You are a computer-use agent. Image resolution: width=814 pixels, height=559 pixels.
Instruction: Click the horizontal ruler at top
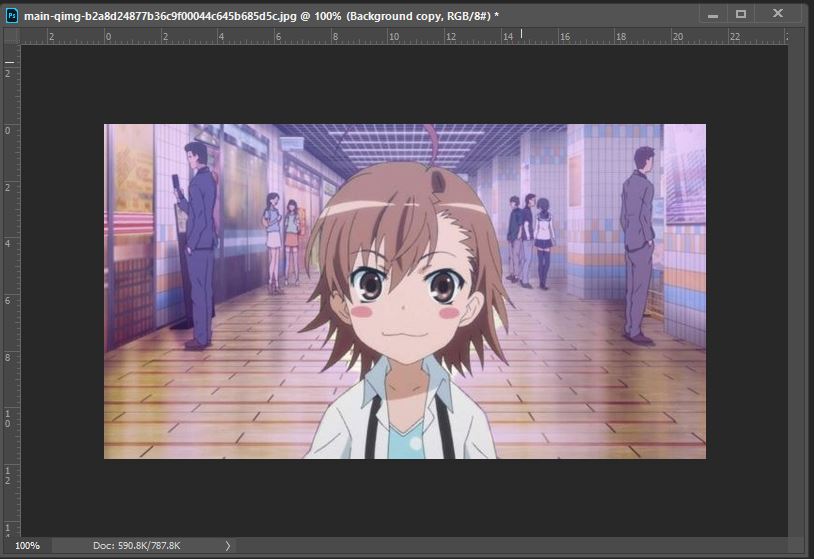pos(404,36)
